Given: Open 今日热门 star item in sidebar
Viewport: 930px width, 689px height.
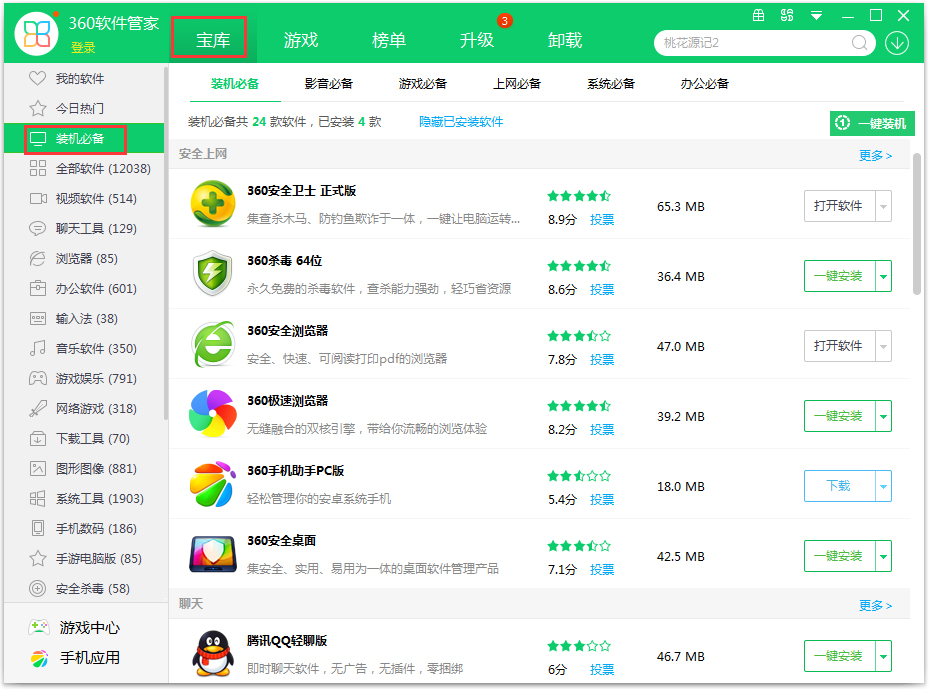Looking at the screenshot, I should [84, 109].
